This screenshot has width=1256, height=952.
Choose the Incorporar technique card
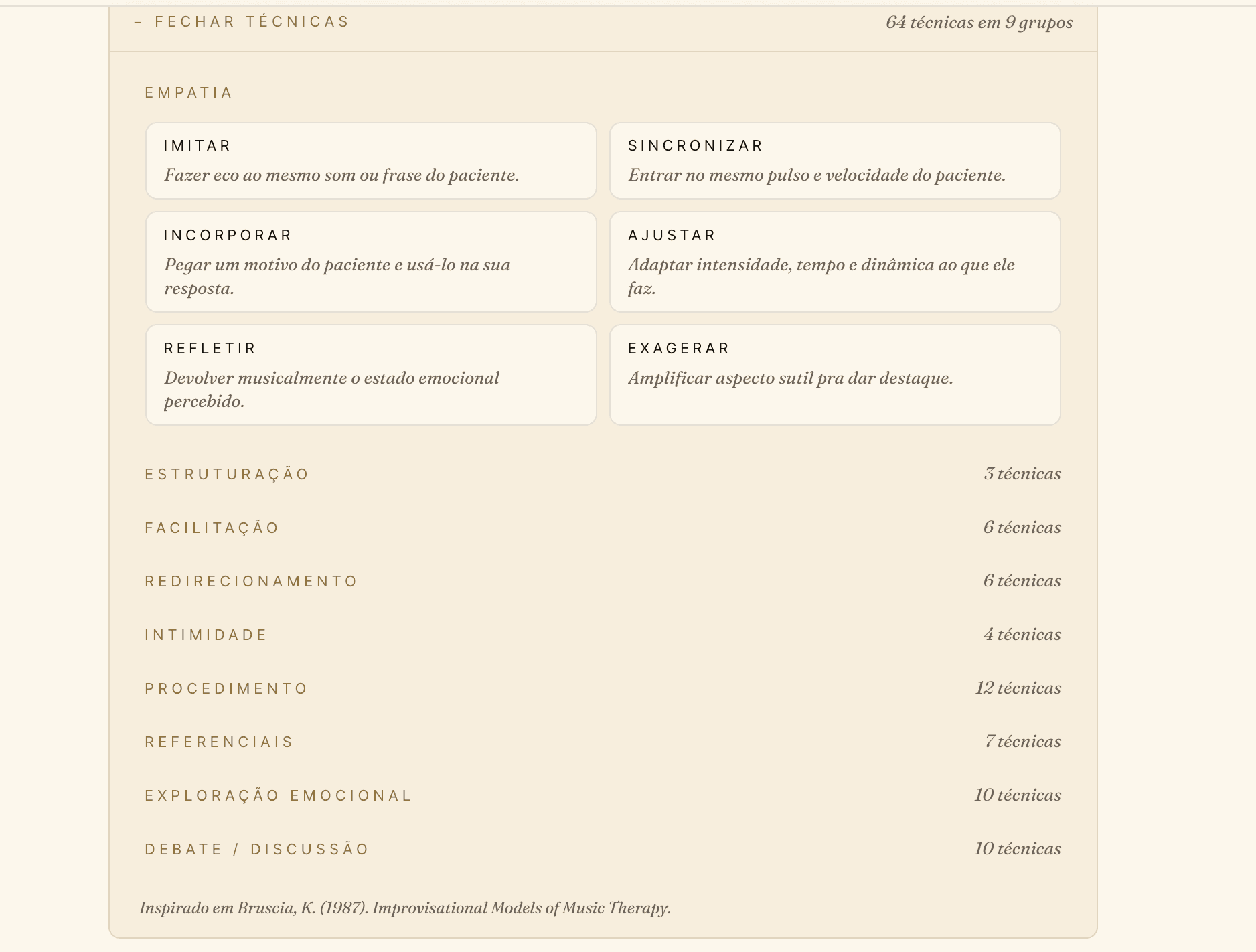[371, 262]
